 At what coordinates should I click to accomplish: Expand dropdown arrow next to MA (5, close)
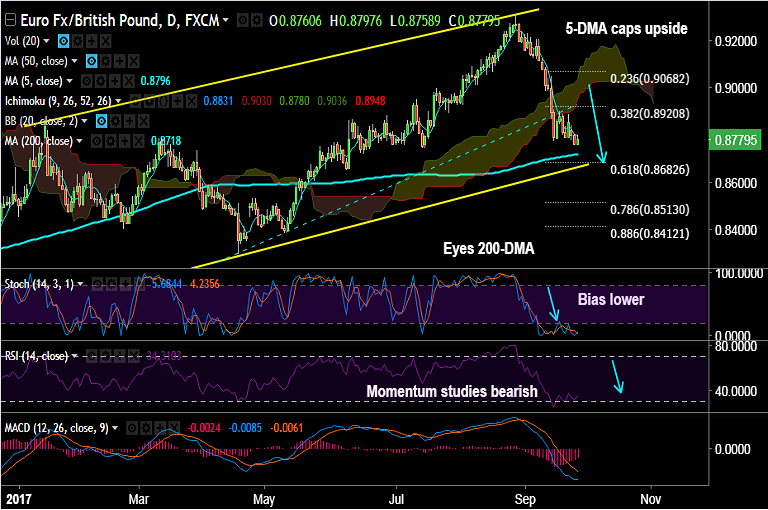[70, 81]
